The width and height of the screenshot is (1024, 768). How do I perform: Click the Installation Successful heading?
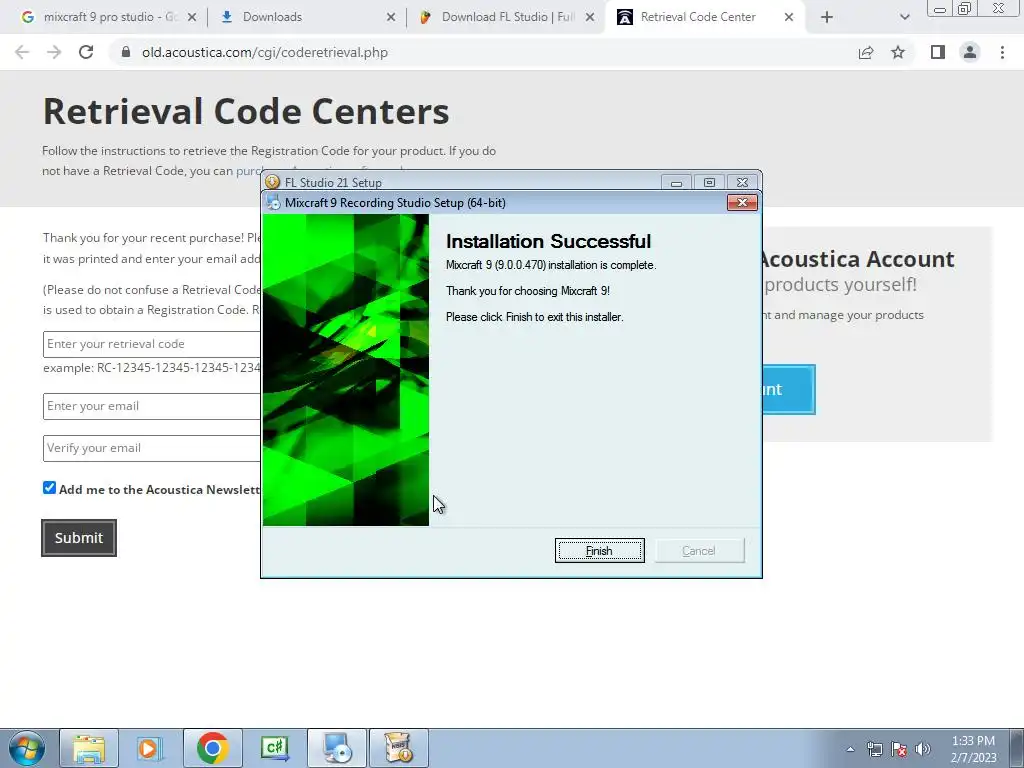tap(549, 242)
